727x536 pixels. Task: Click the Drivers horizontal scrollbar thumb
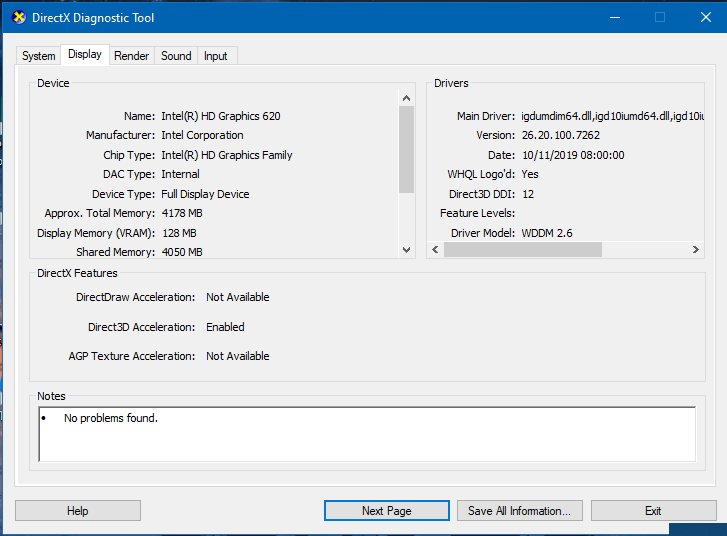pyautogui.click(x=523, y=249)
